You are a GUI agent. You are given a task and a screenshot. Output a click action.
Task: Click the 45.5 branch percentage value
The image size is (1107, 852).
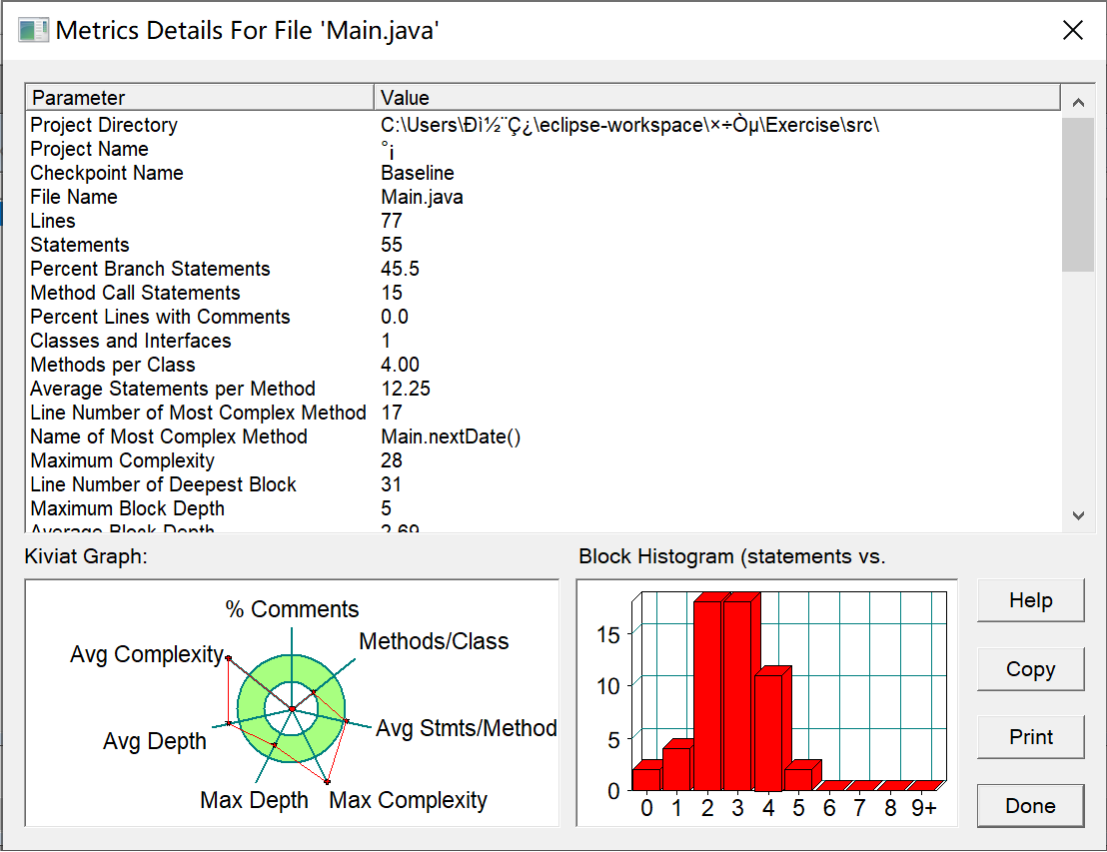tap(400, 269)
